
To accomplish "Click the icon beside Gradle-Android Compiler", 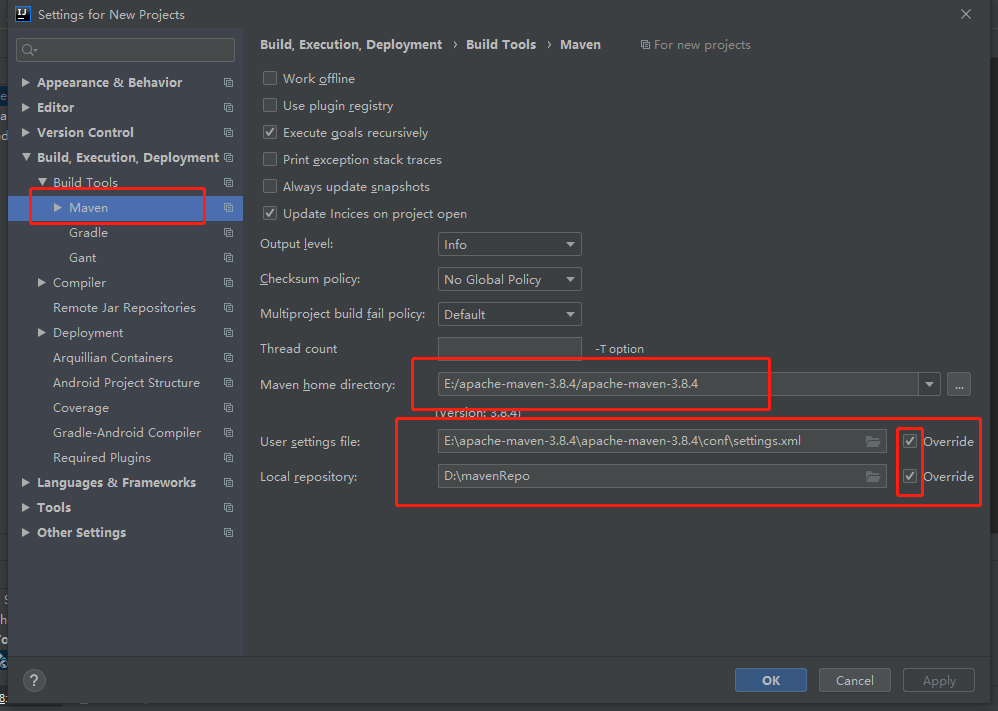I will [228, 433].
